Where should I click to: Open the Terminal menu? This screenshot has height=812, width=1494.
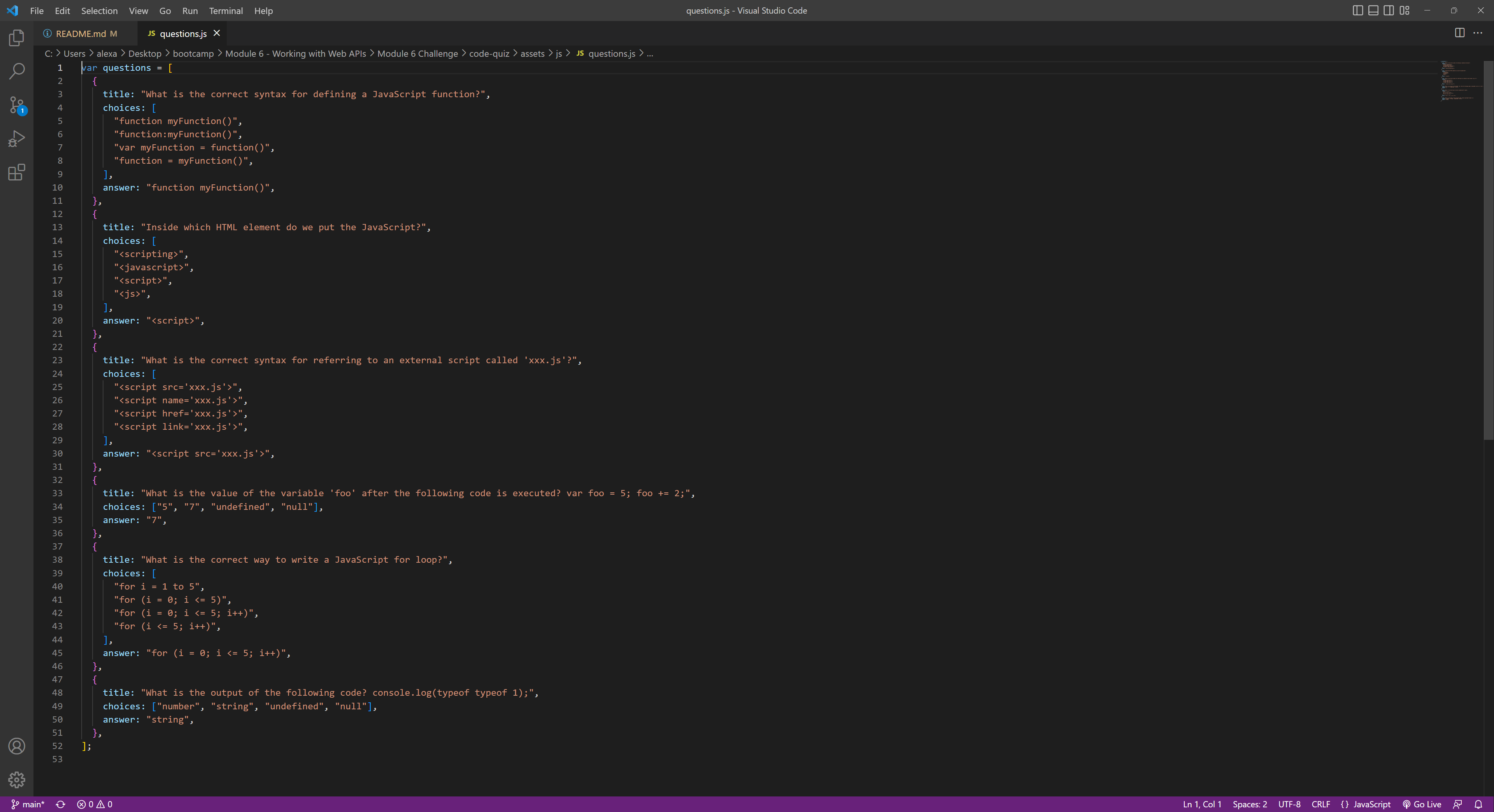[226, 10]
